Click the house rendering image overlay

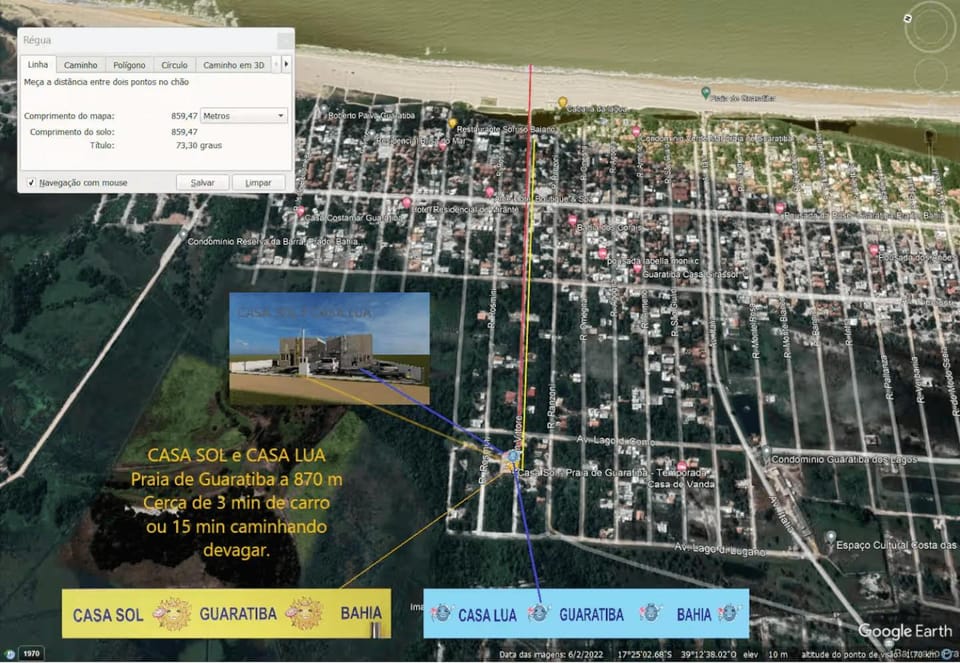point(329,348)
